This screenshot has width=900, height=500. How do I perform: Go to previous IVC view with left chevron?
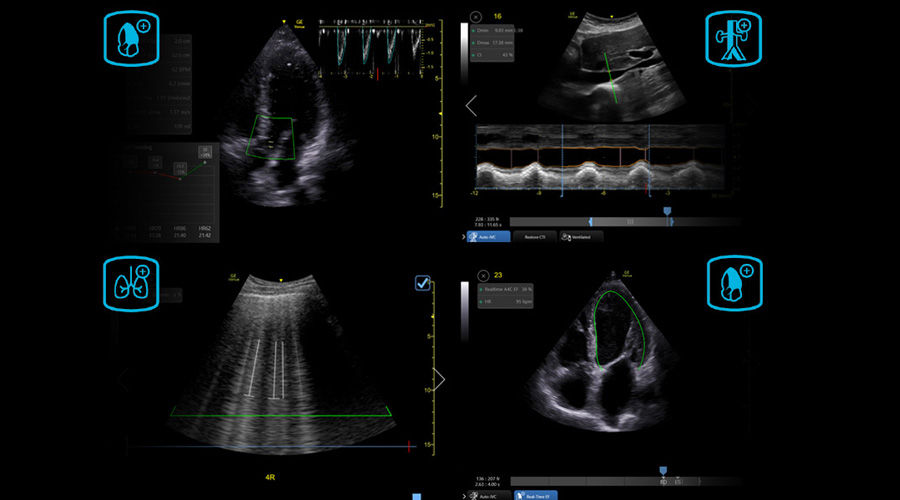(471, 106)
